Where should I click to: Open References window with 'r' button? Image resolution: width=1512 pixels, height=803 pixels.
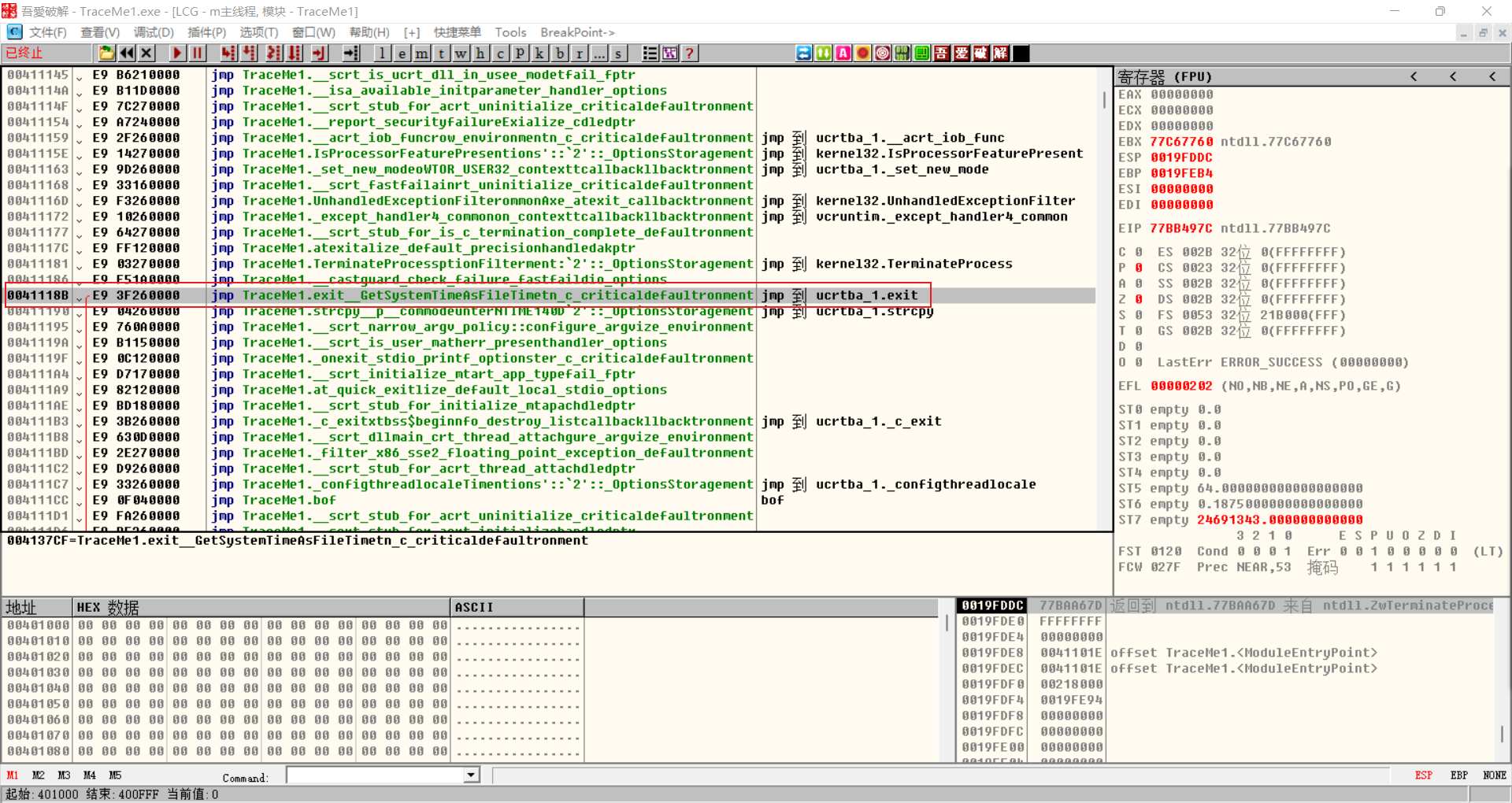tap(579, 54)
